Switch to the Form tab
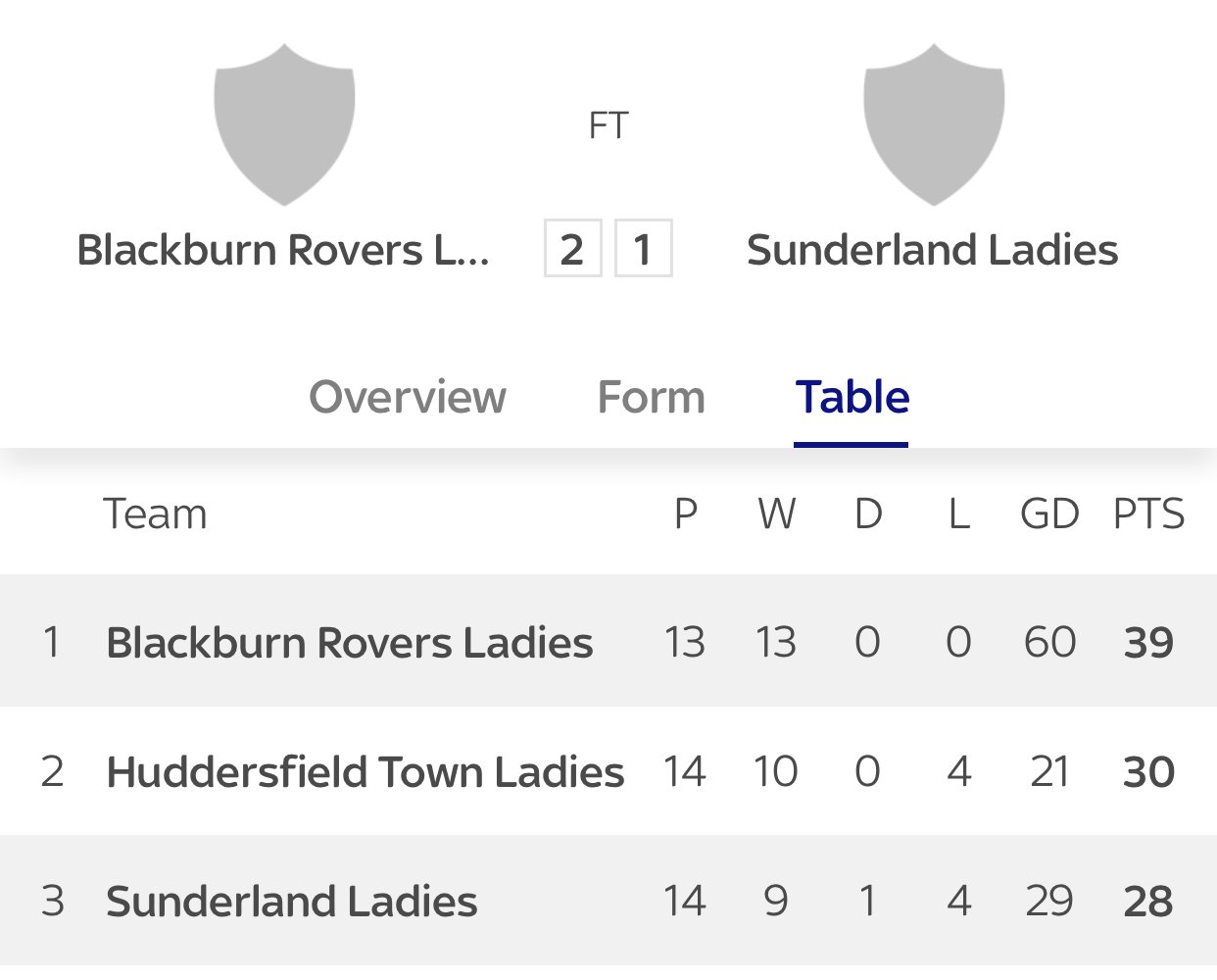 tap(652, 398)
